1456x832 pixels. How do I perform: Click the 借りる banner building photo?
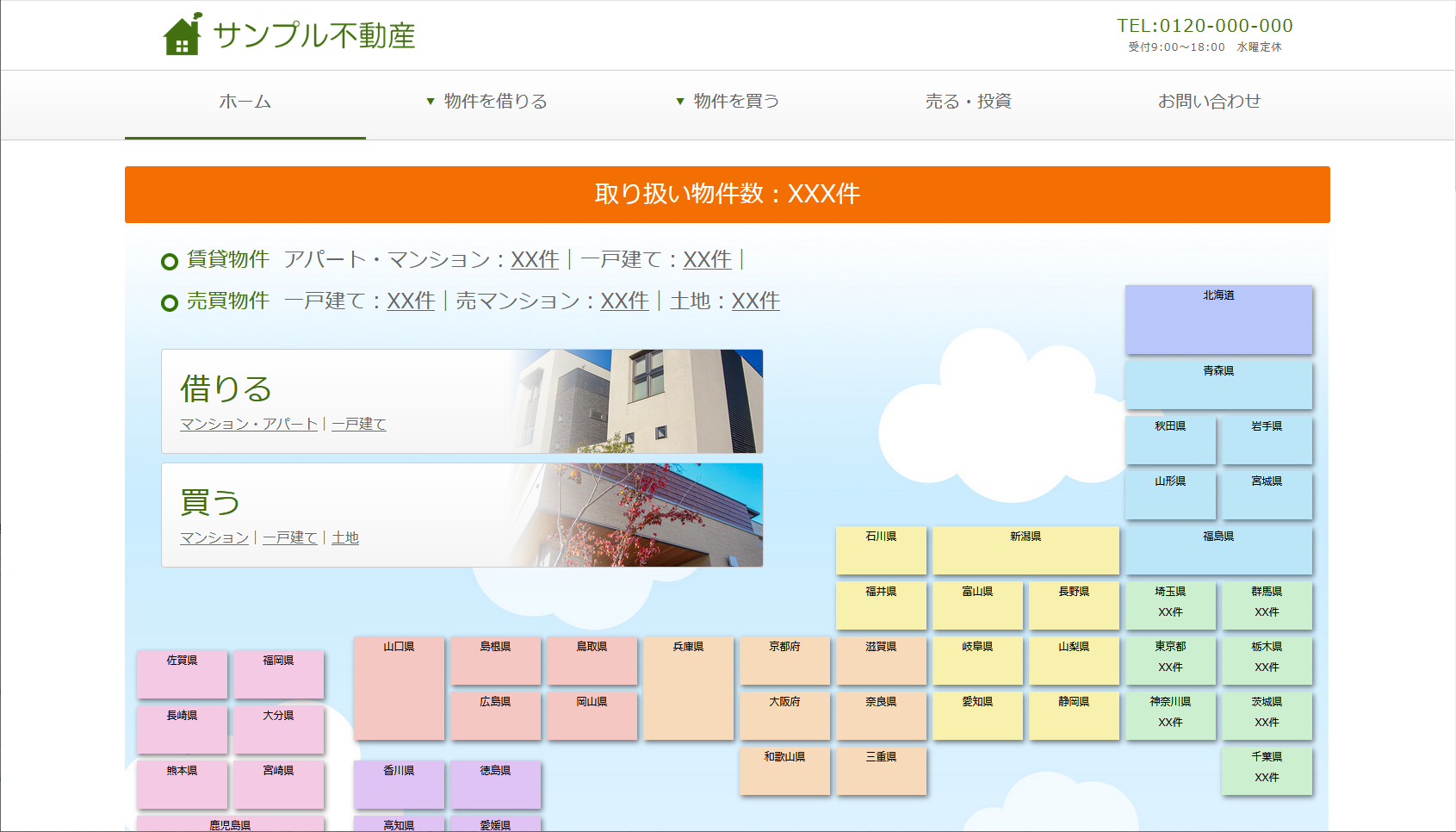point(637,401)
